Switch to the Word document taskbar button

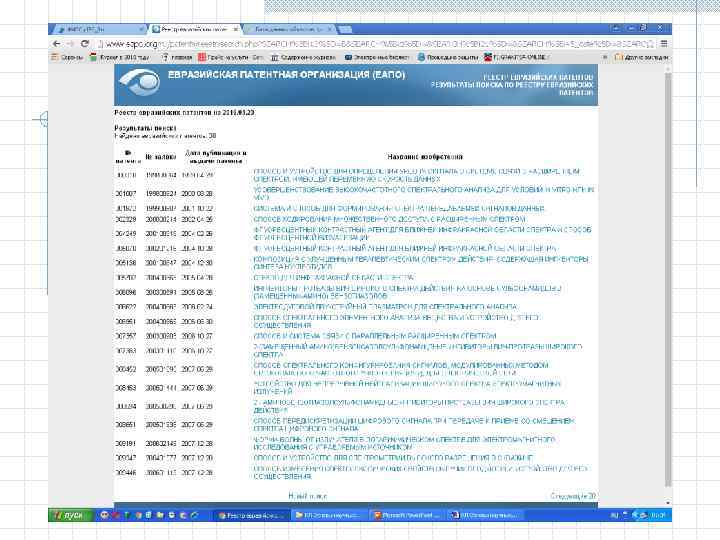click(485, 516)
